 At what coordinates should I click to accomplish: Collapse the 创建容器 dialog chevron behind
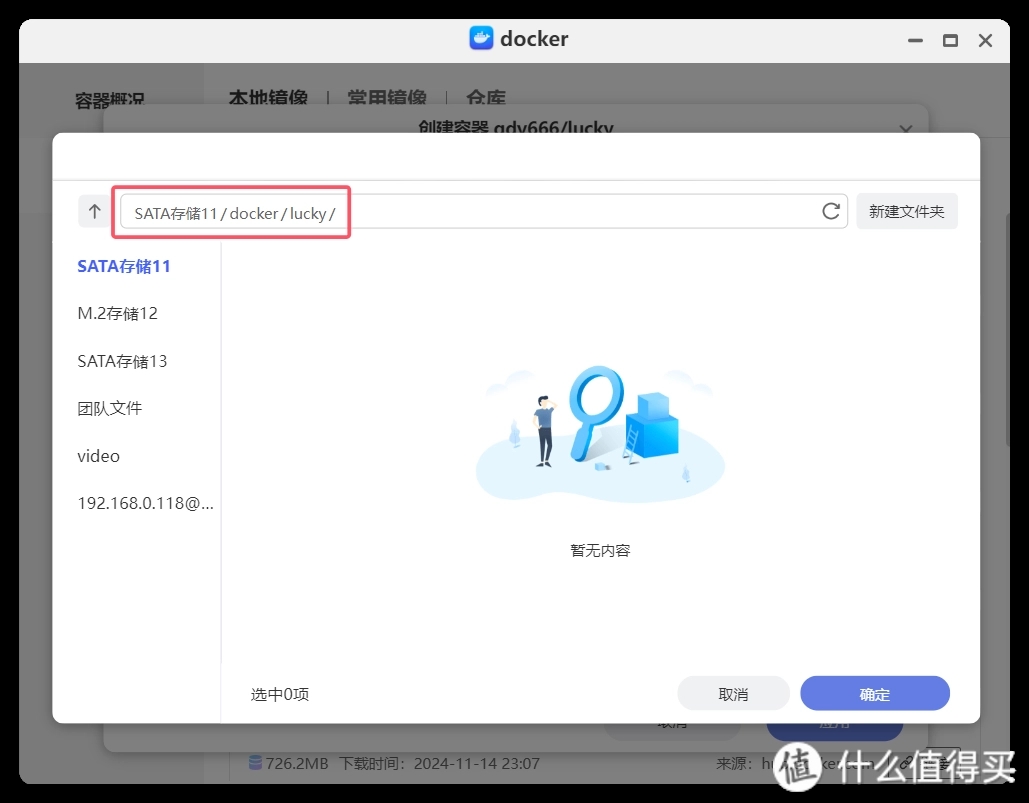point(906,128)
